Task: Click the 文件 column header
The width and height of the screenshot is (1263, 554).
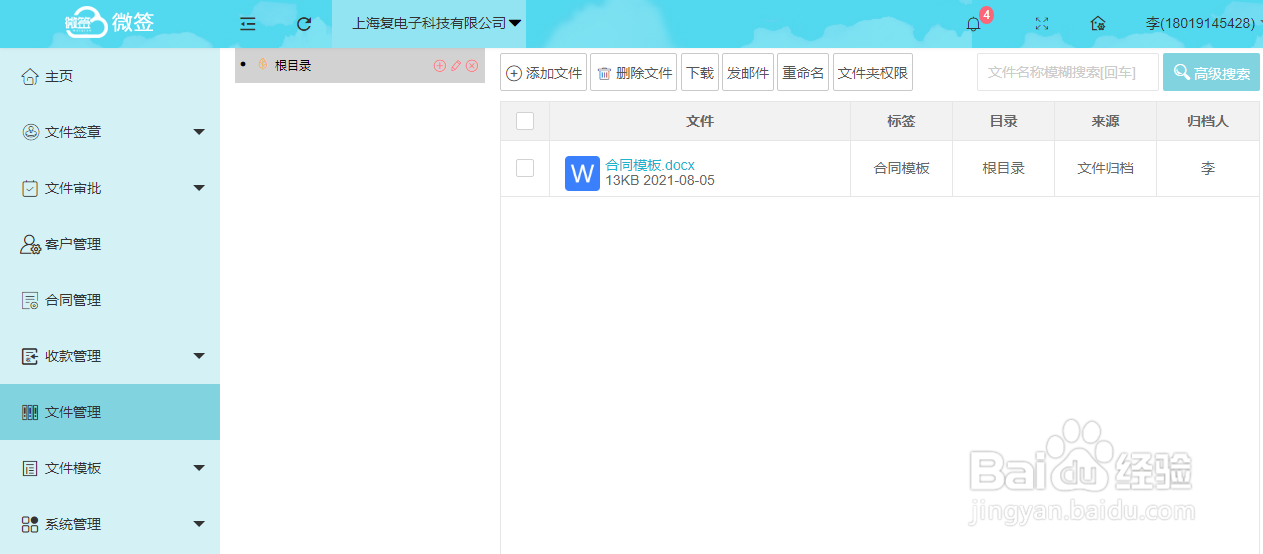Action: 700,121
